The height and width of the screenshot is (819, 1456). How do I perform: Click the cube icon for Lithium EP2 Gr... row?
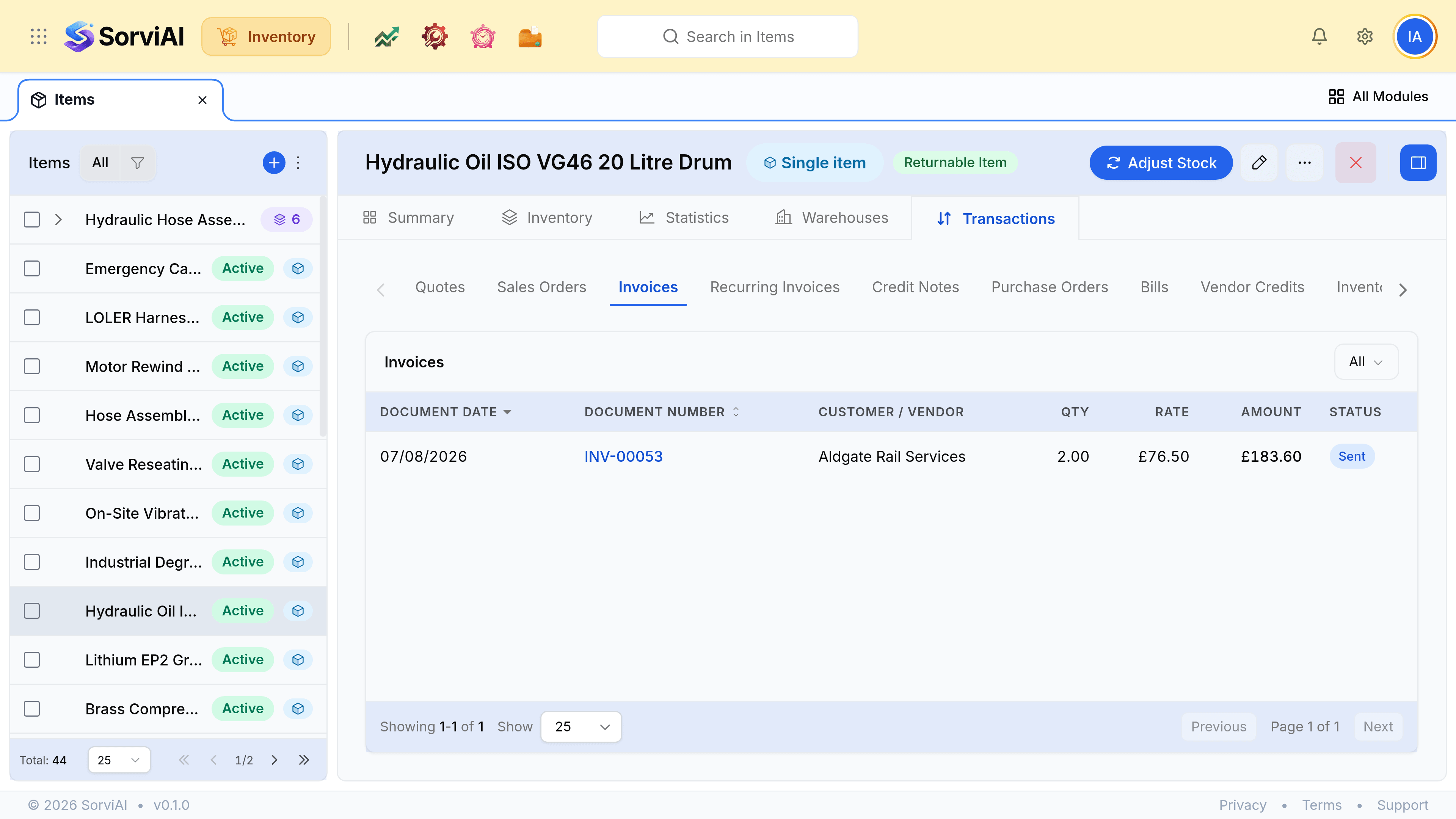298,660
